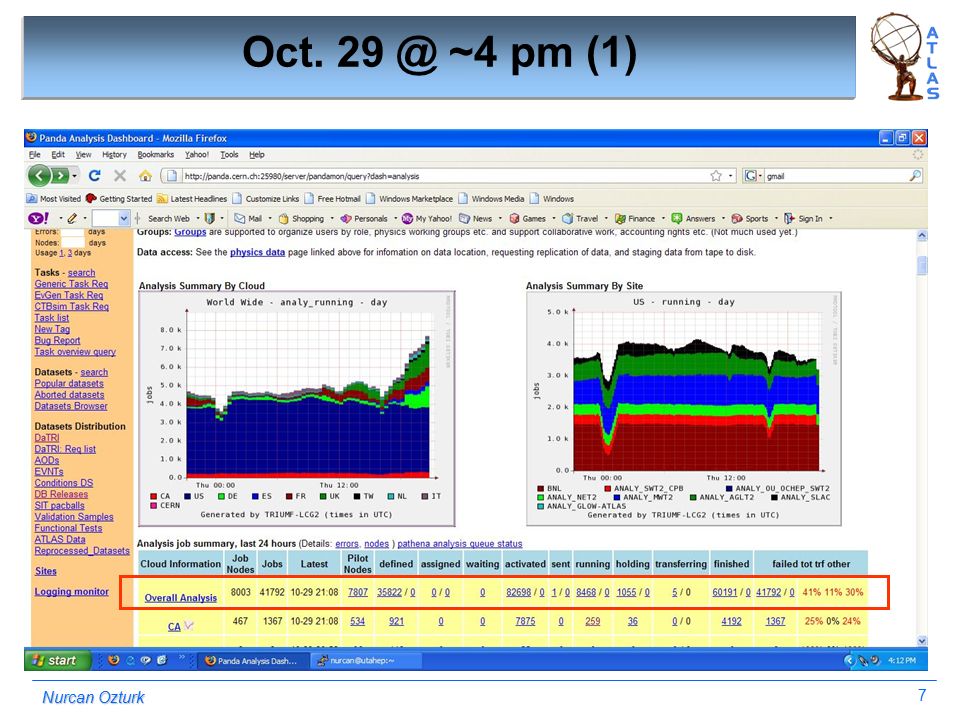
Task: Open dropdown arrow beside the address bar star
Action: click(x=730, y=176)
